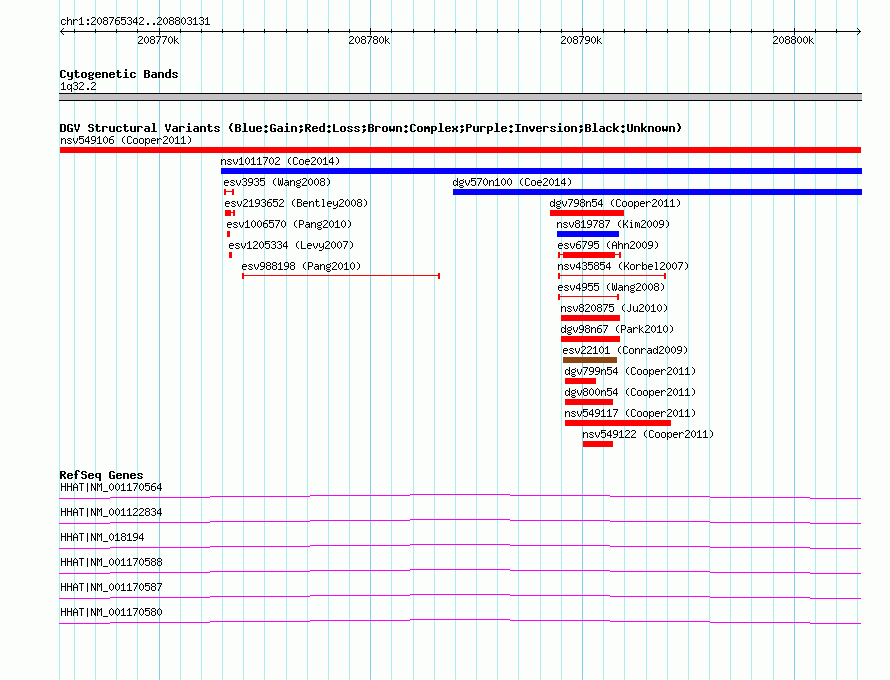Open the dgv799n54 (Cooper2011) label

[630, 371]
